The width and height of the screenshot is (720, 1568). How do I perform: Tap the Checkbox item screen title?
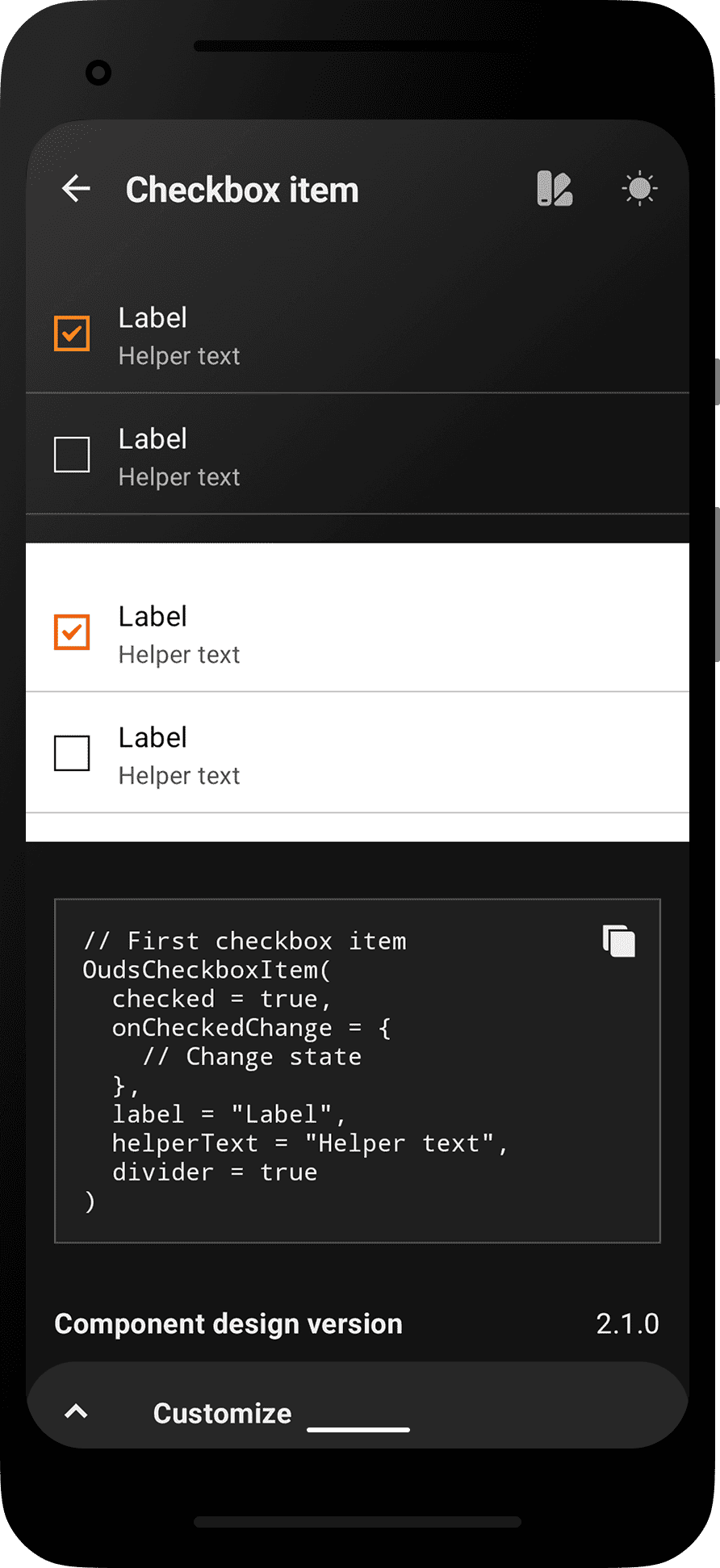[242, 188]
